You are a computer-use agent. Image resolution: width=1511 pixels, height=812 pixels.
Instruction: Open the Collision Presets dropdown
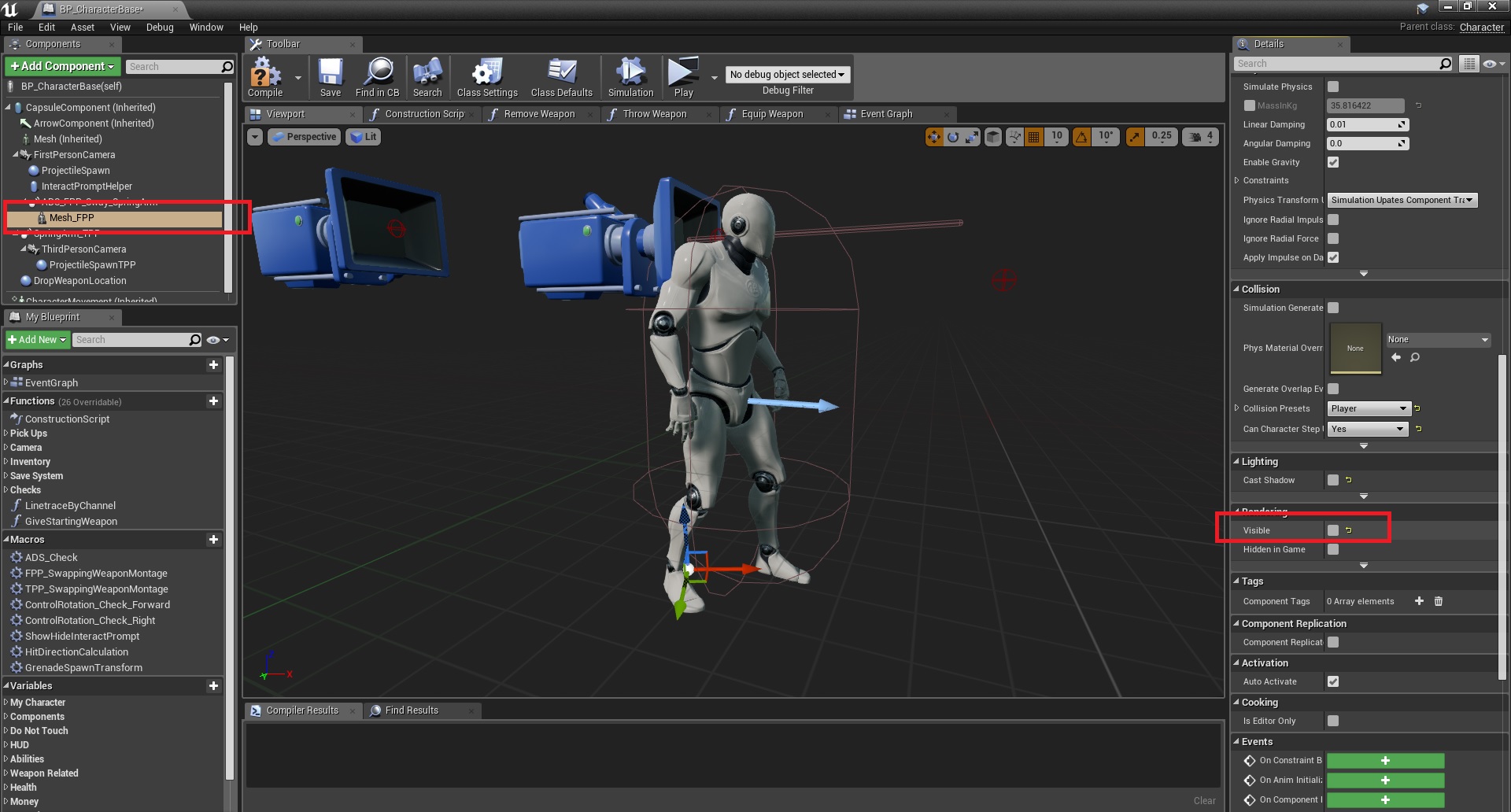pos(1369,408)
